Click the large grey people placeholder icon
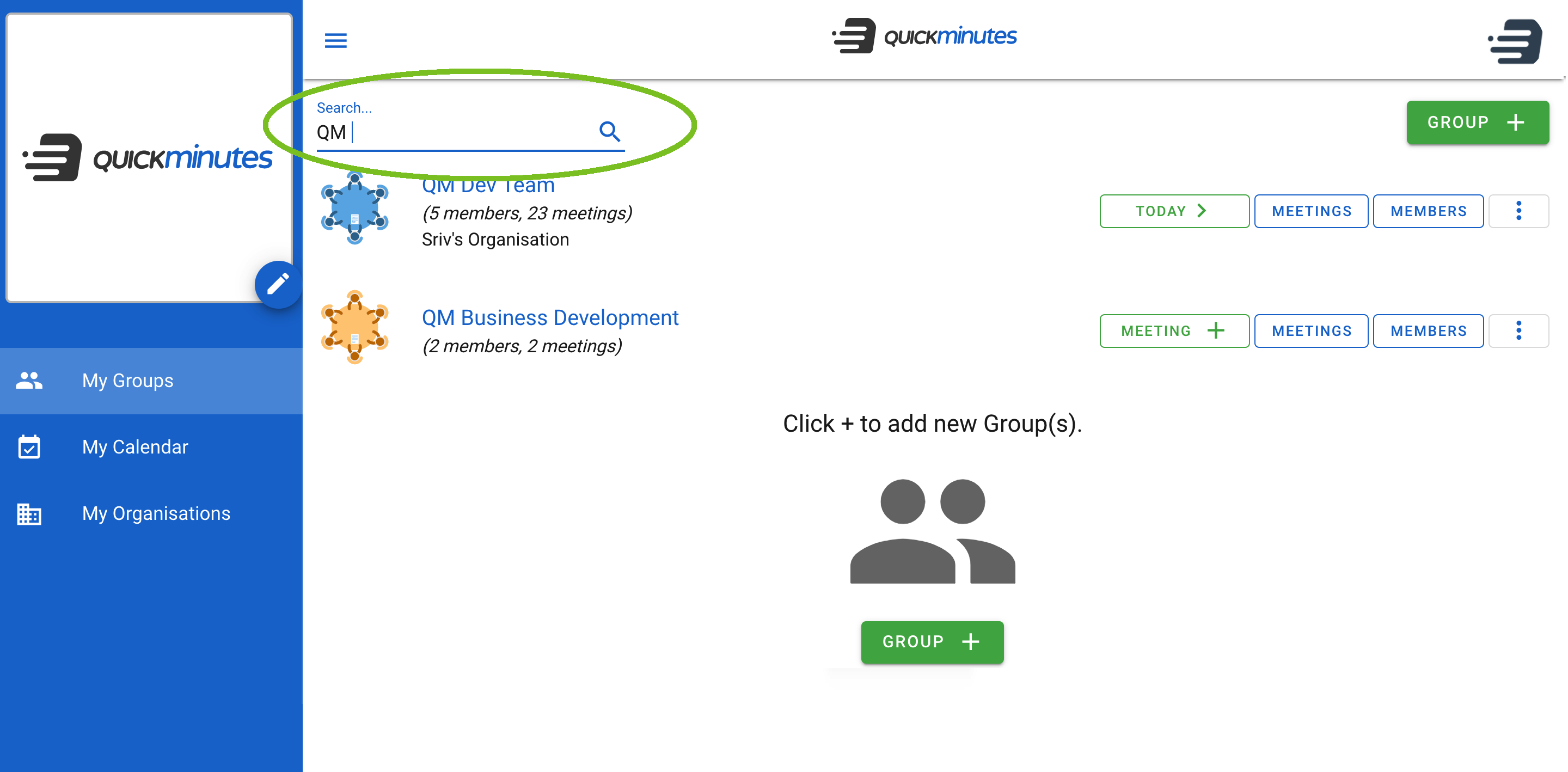The height and width of the screenshot is (772, 1568). [x=932, y=530]
